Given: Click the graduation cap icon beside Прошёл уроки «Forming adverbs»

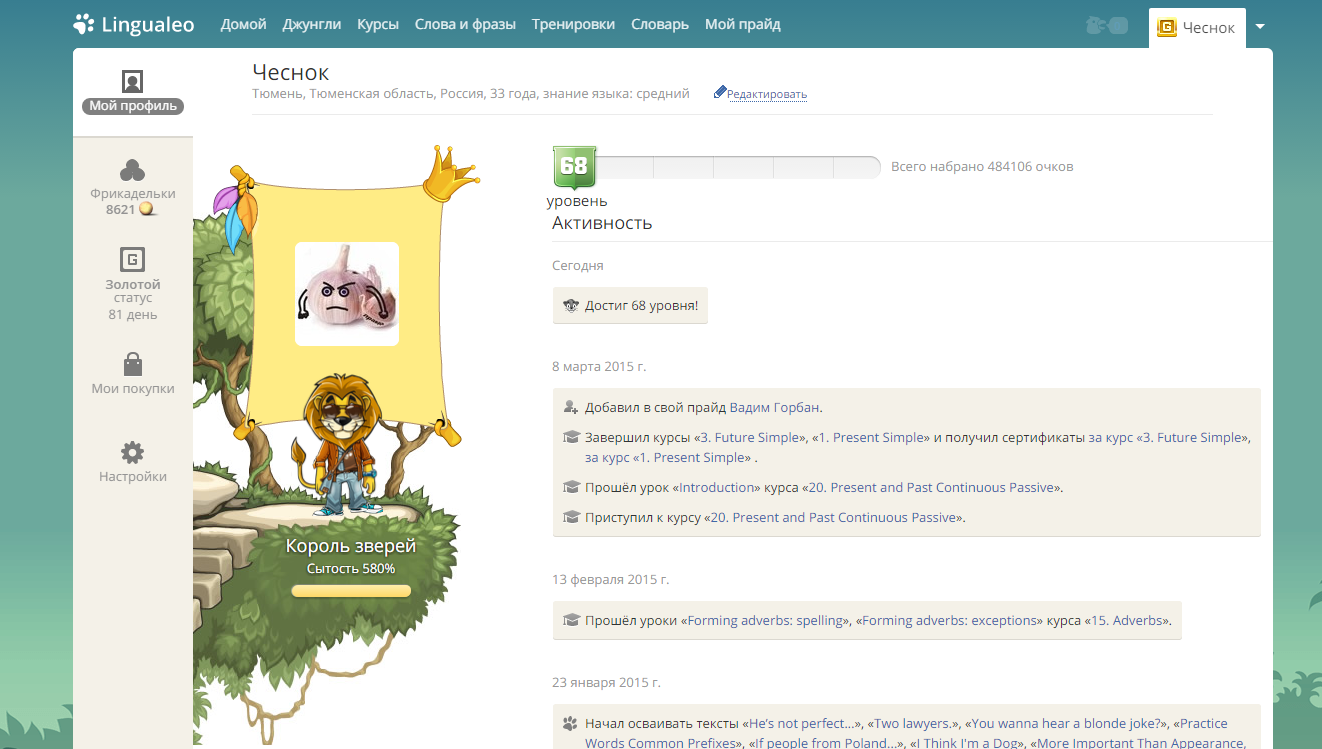Looking at the screenshot, I should 571,620.
